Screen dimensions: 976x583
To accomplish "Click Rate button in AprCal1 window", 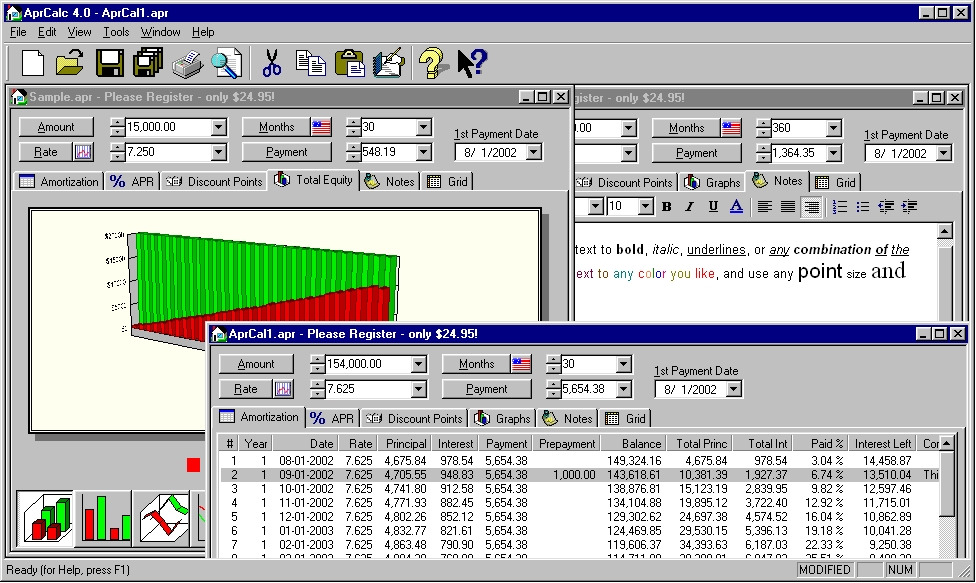I will (x=246, y=389).
